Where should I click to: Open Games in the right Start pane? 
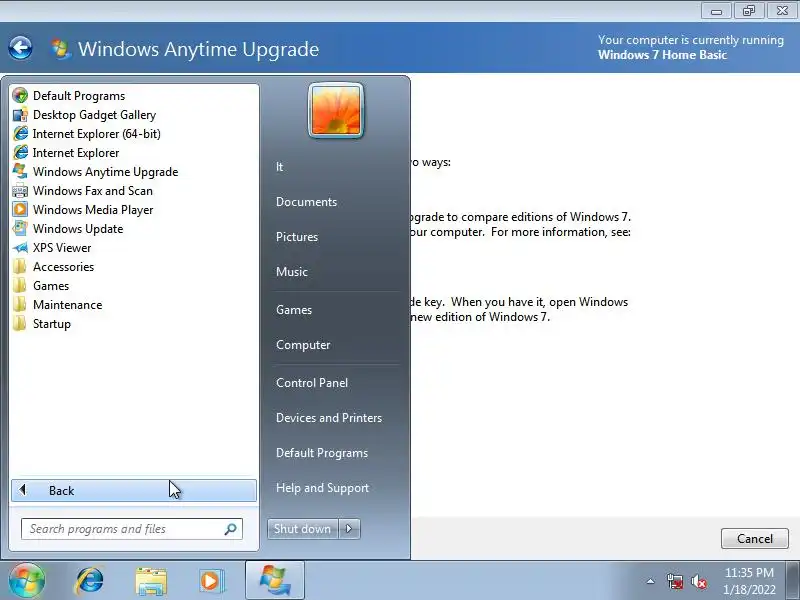click(293, 310)
